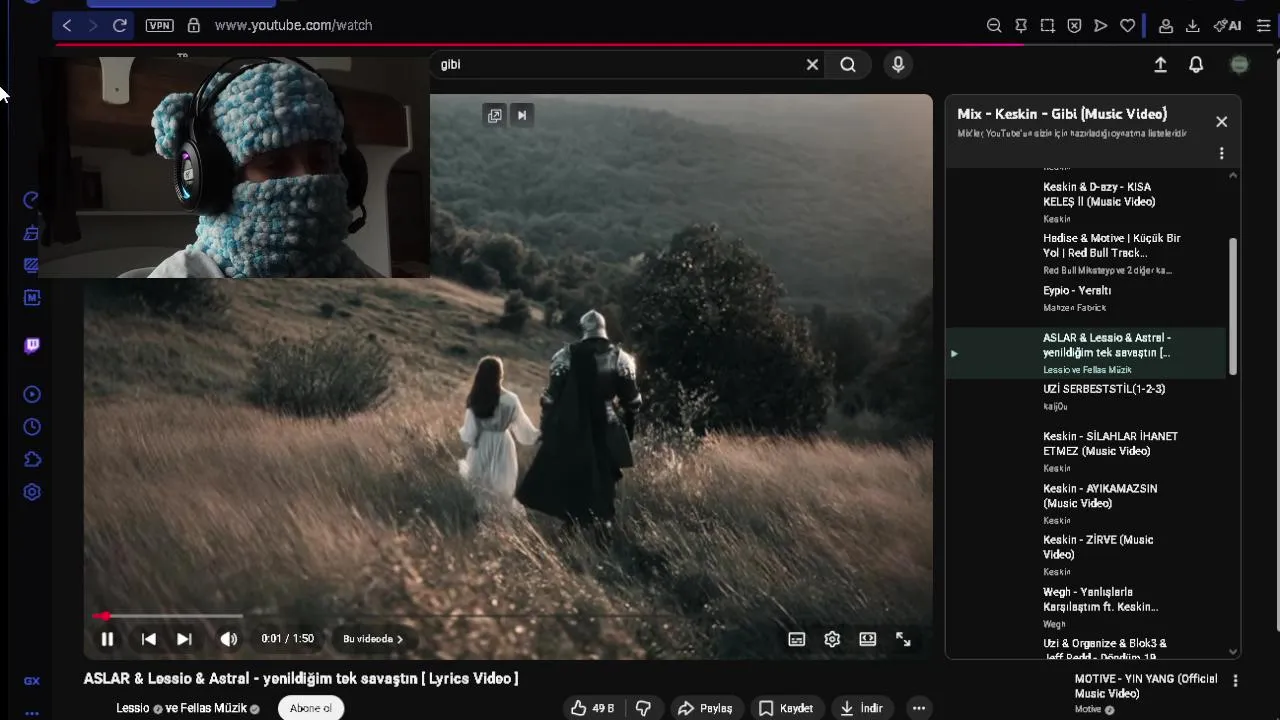1280x720 pixels.
Task: Open Settings gear in the GX sidebar
Action: pyautogui.click(x=32, y=492)
